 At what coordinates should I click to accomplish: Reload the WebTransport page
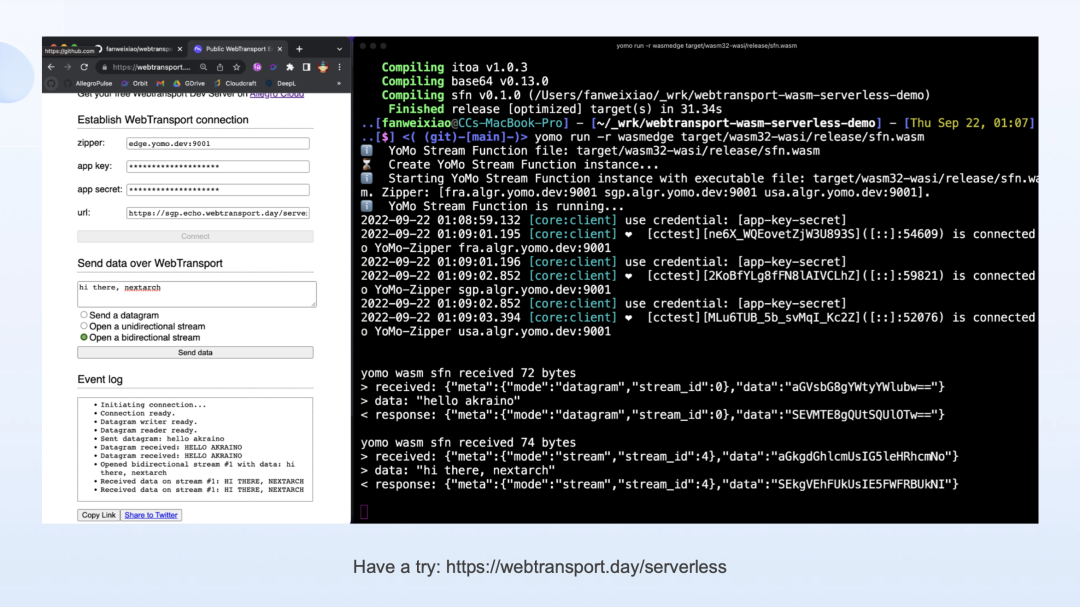(x=84, y=68)
